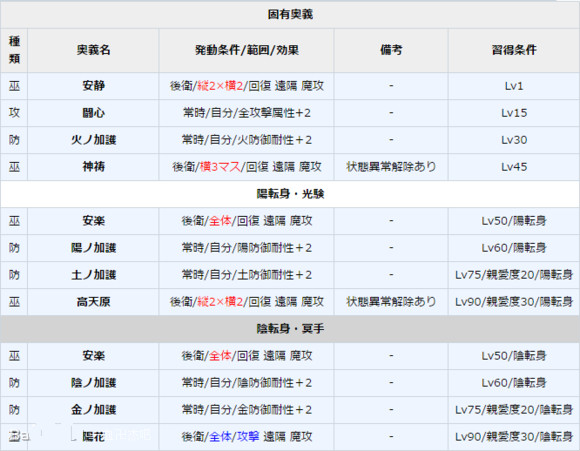Screen dimensions: 580x451
Task: Select the 高天原 skill name cell
Action: [93, 302]
